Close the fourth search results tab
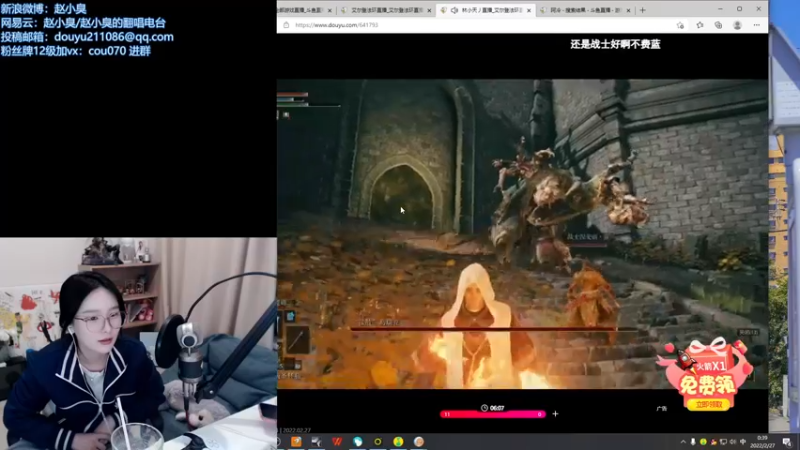Viewport: 800px width, 450px height. [x=629, y=10]
